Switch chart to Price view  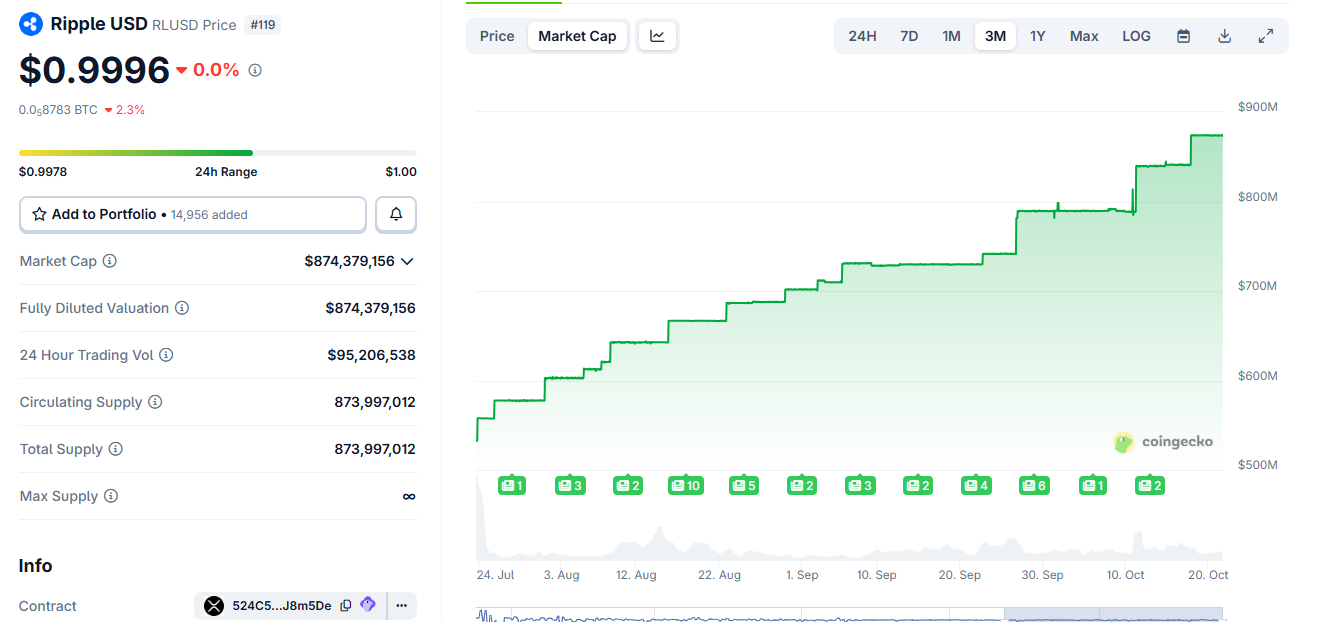tap(497, 36)
